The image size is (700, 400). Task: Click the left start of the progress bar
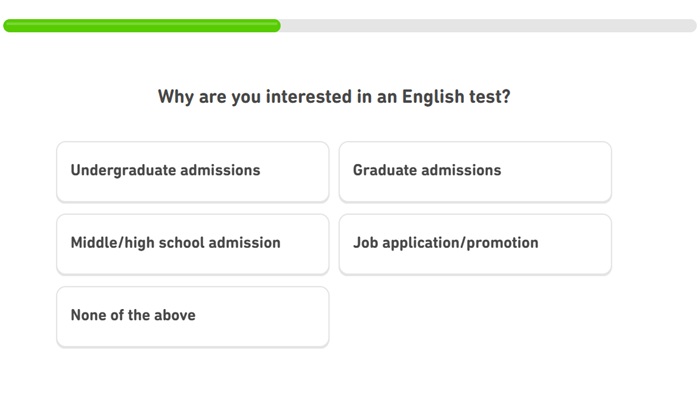click(x=10, y=26)
